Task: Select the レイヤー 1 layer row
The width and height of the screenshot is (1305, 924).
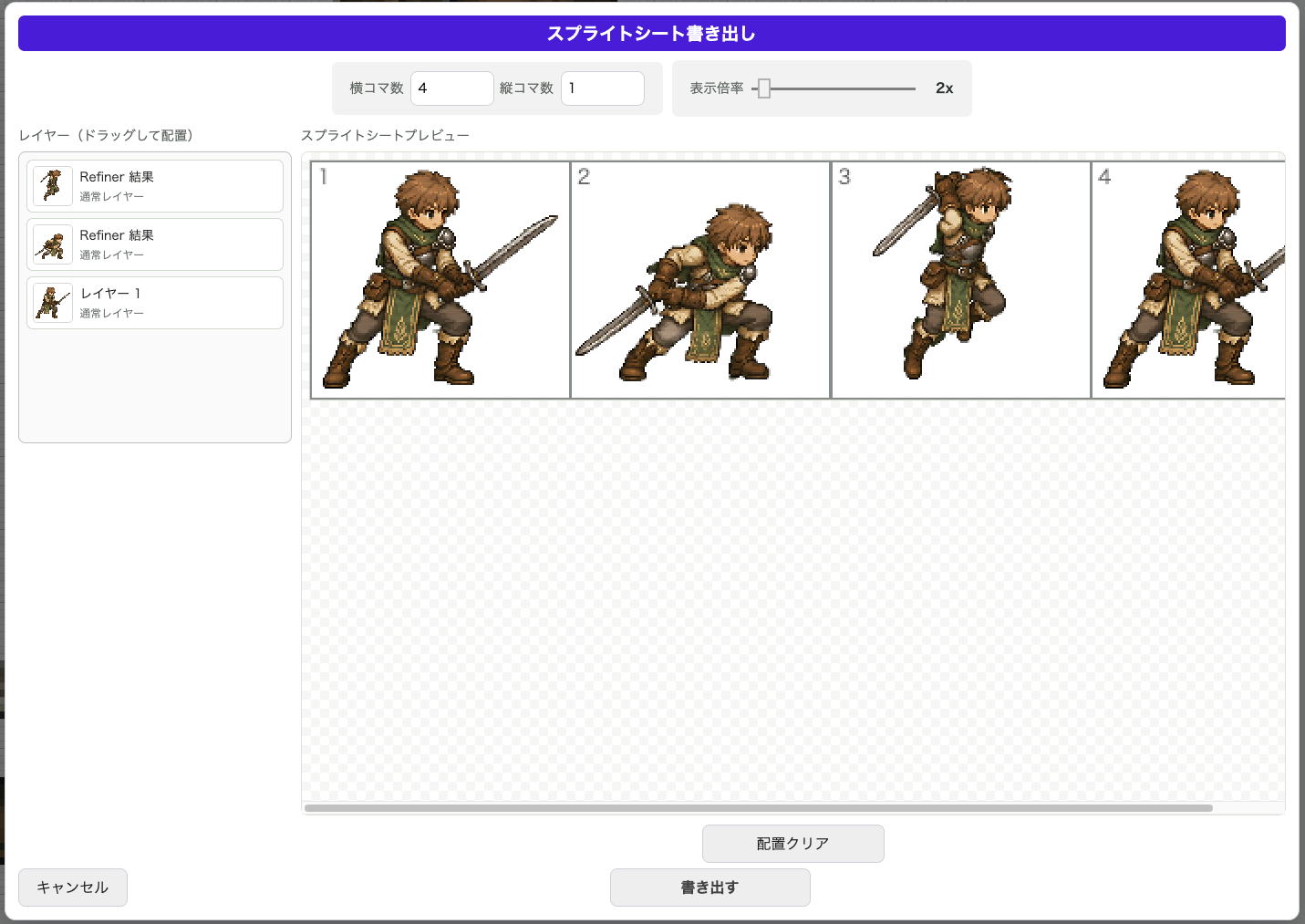Action: tap(155, 303)
